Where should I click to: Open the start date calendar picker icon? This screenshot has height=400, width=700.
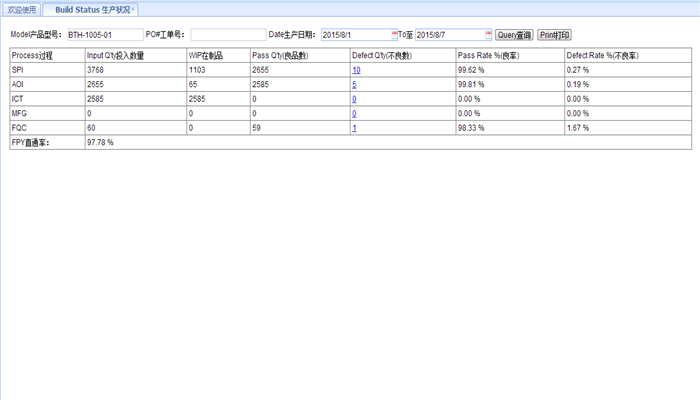(394, 35)
